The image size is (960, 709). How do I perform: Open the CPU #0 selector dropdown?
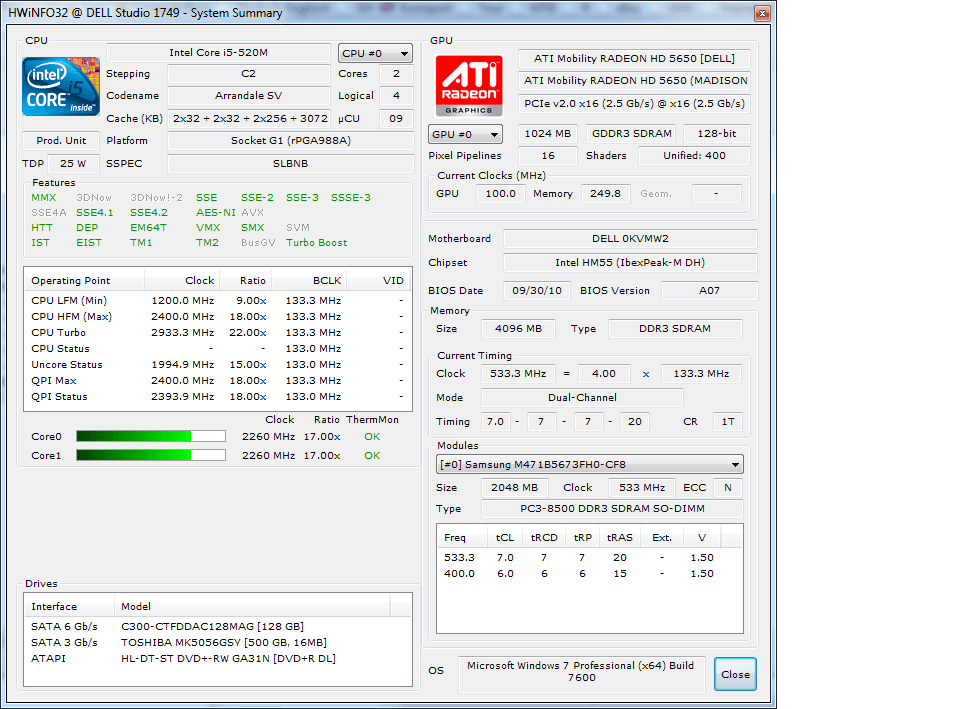pyautogui.click(x=375, y=53)
